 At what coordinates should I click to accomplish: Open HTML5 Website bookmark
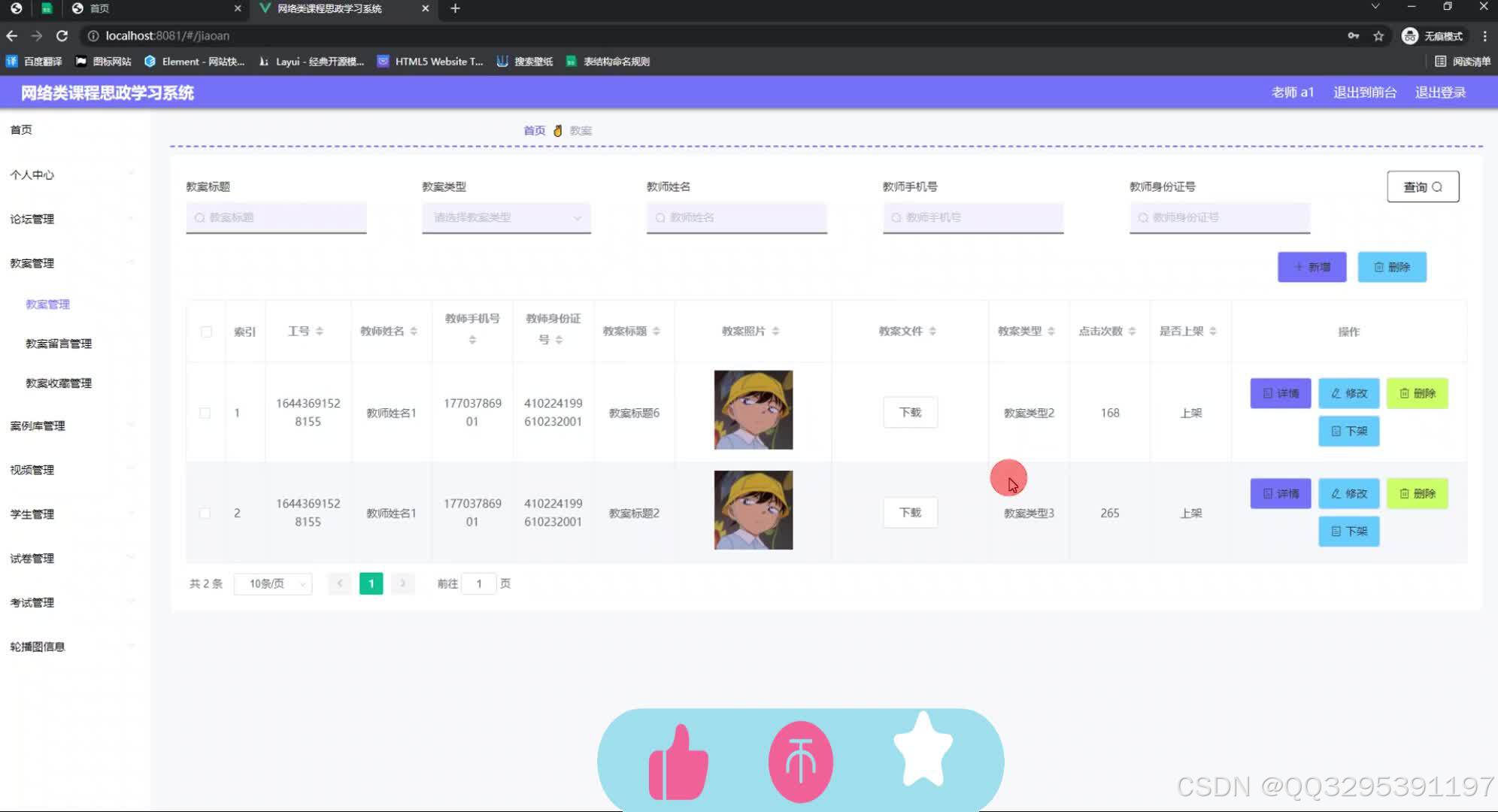[x=430, y=62]
